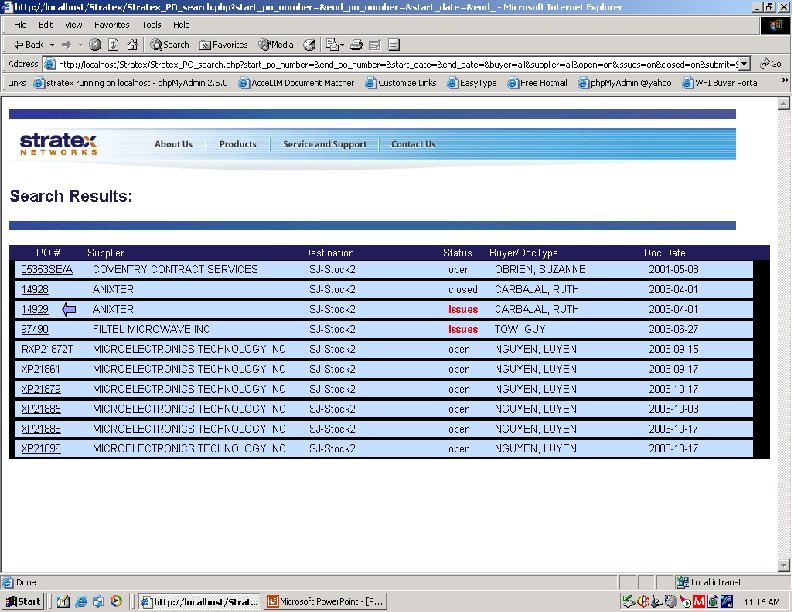
Task: Open the Help menu
Action: pos(181,25)
